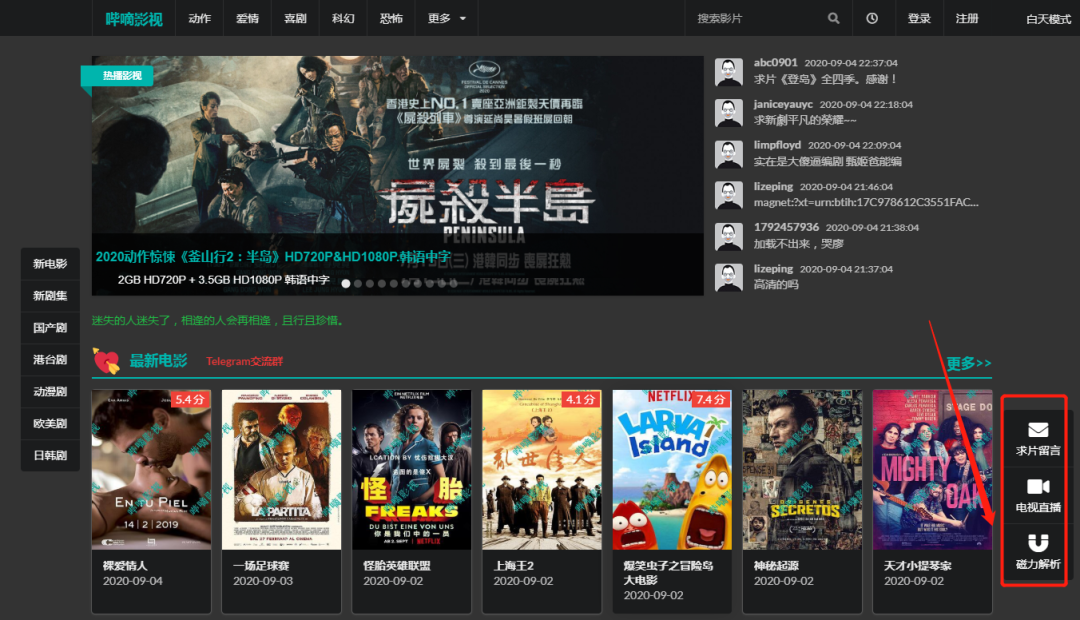Screen dimensions: 1080x620
Task: Go to 哔嘀影视 home logo
Action: tap(134, 19)
